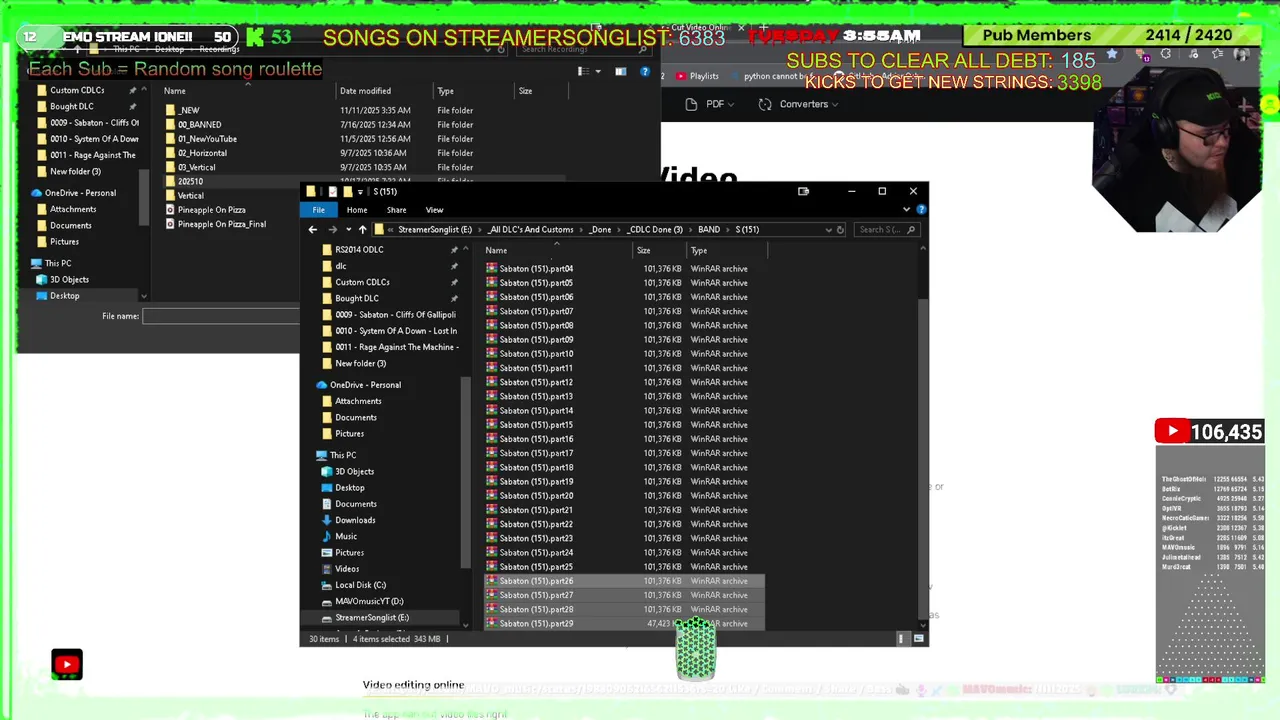Click Properties icon in S (151) title bar
The width and height of the screenshot is (1280, 720).
coord(333,192)
